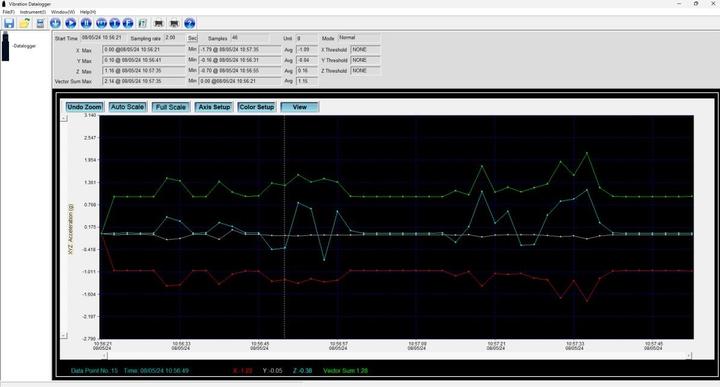Viewport: 720px width, 387px height.
Task: Click the Y Max value field
Action: (x=144, y=60)
